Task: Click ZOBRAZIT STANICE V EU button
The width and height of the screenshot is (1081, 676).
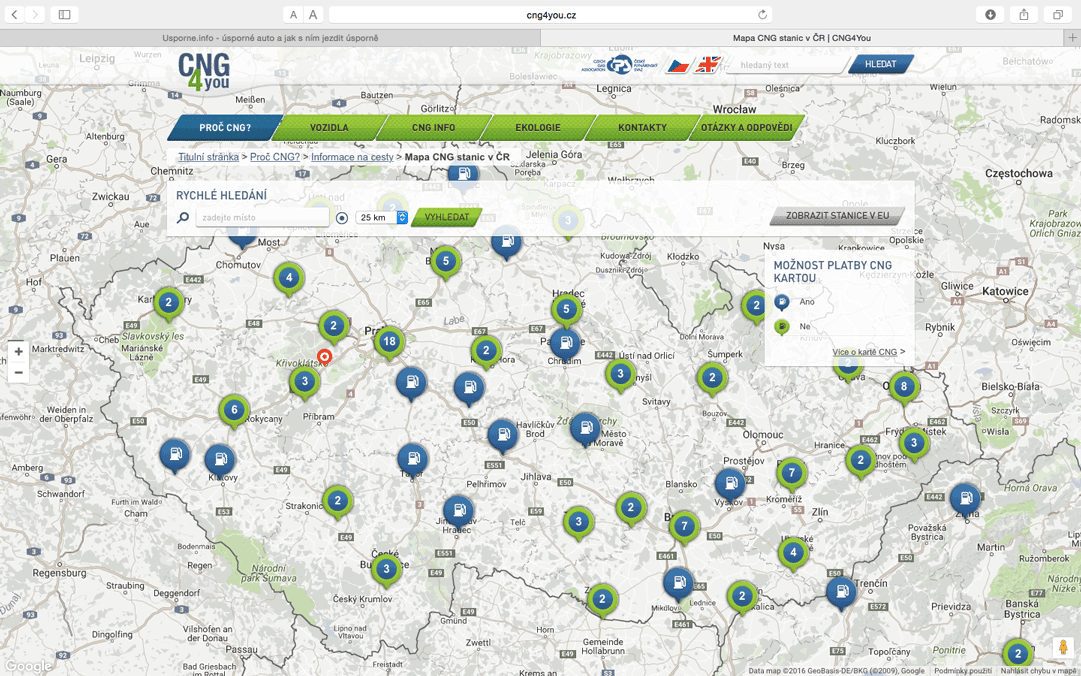Action: pyautogui.click(x=838, y=216)
